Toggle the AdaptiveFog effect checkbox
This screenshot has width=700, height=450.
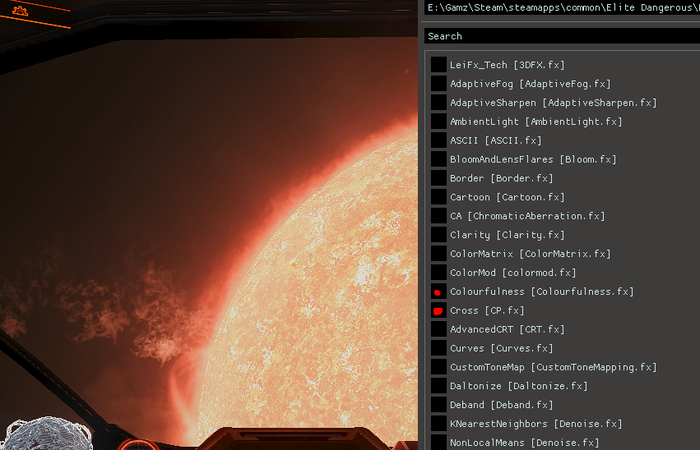tap(438, 84)
